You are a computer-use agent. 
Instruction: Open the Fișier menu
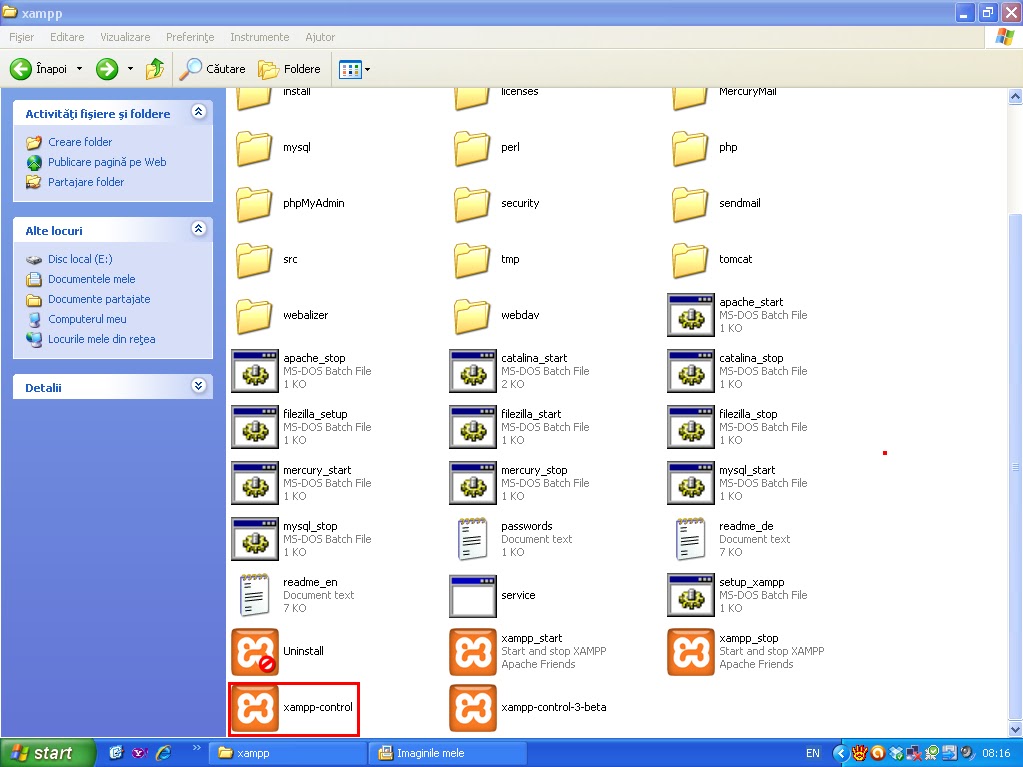click(22, 37)
